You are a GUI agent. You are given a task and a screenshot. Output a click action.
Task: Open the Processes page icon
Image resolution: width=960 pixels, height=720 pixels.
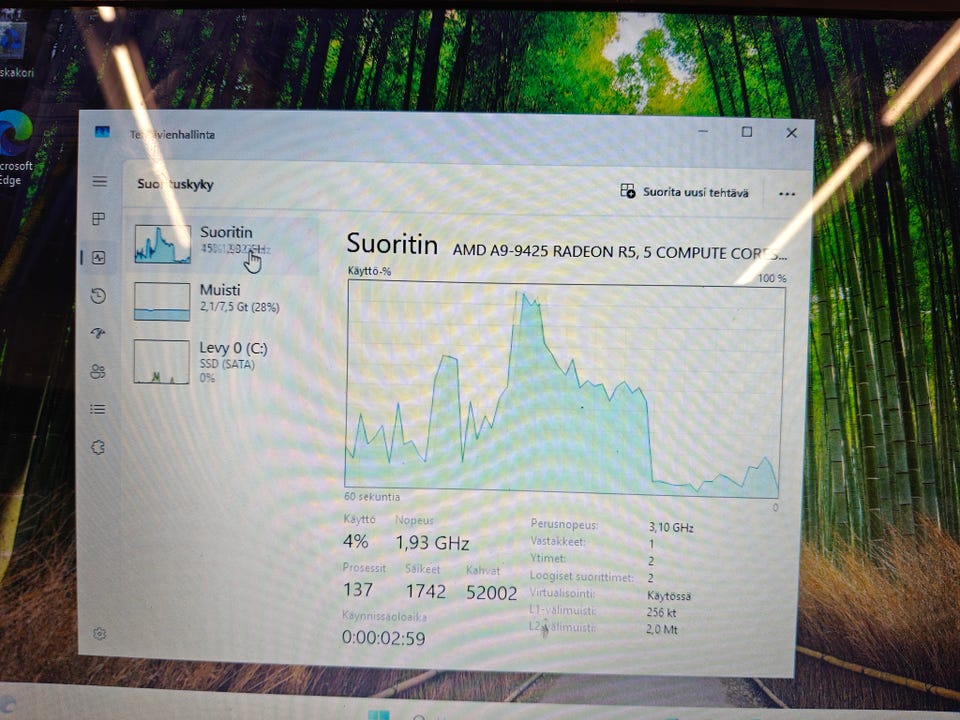click(x=99, y=219)
